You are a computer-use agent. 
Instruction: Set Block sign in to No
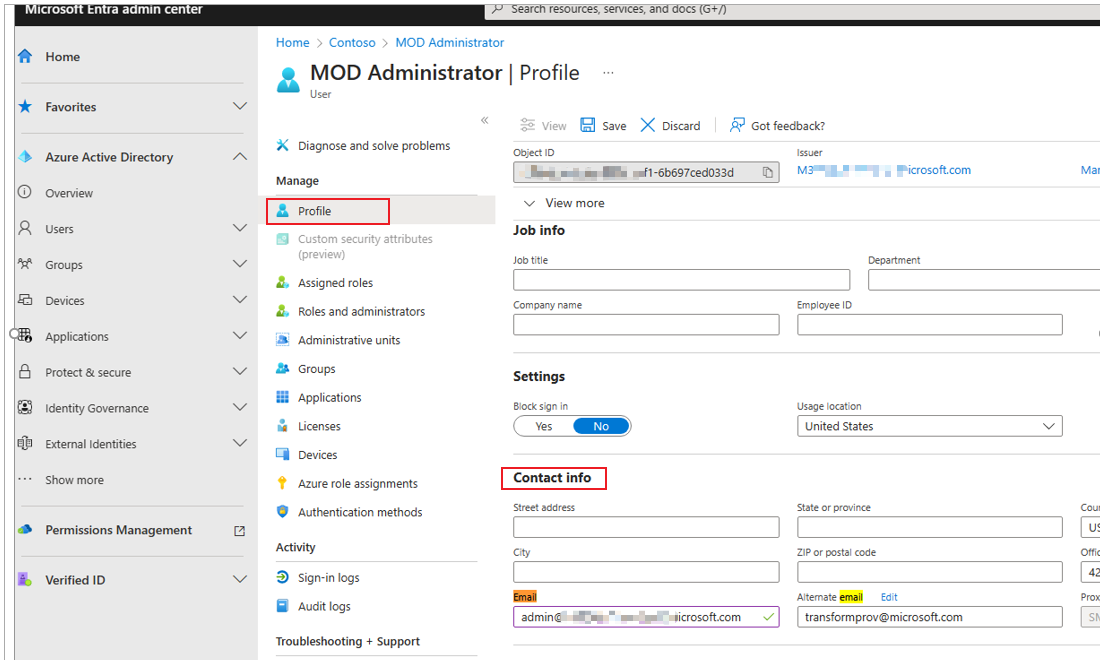click(x=601, y=426)
